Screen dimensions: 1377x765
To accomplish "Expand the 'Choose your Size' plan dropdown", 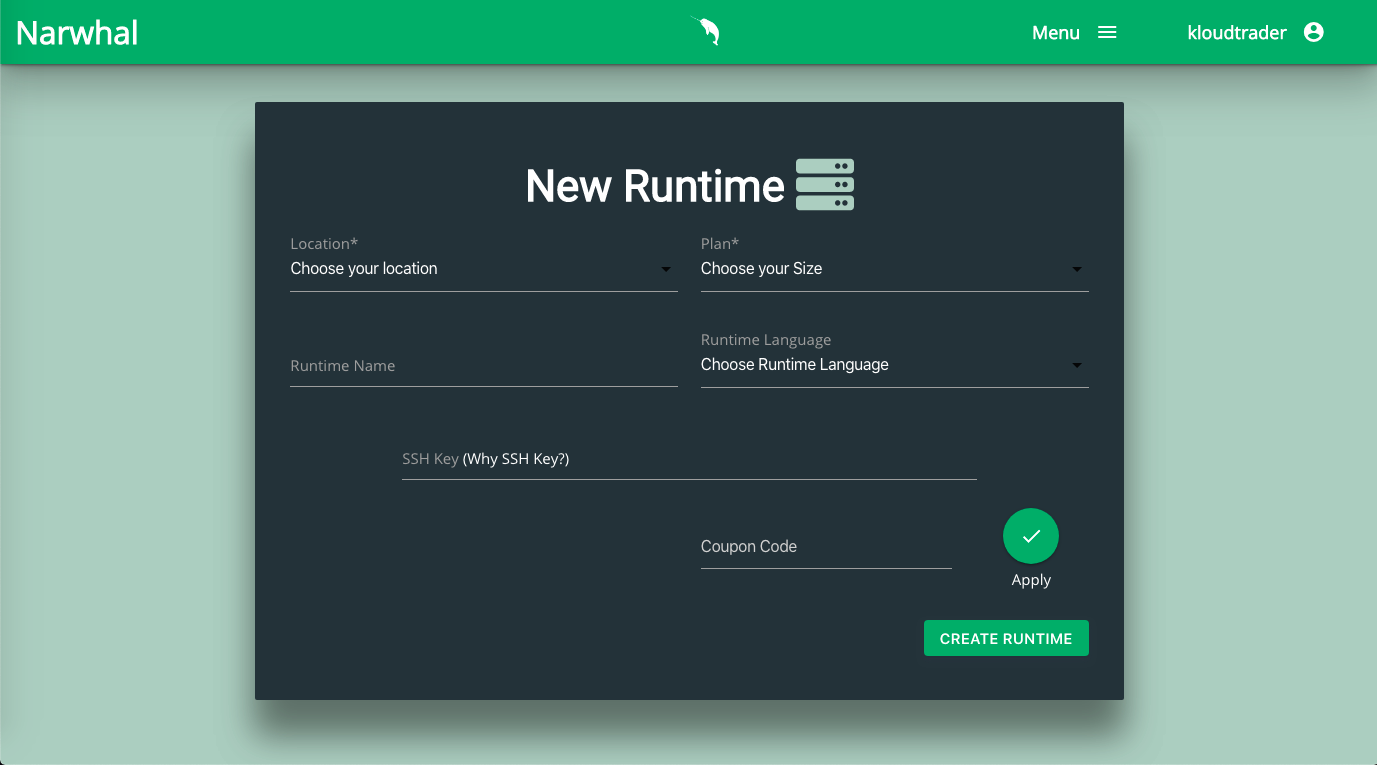I will point(880,269).
